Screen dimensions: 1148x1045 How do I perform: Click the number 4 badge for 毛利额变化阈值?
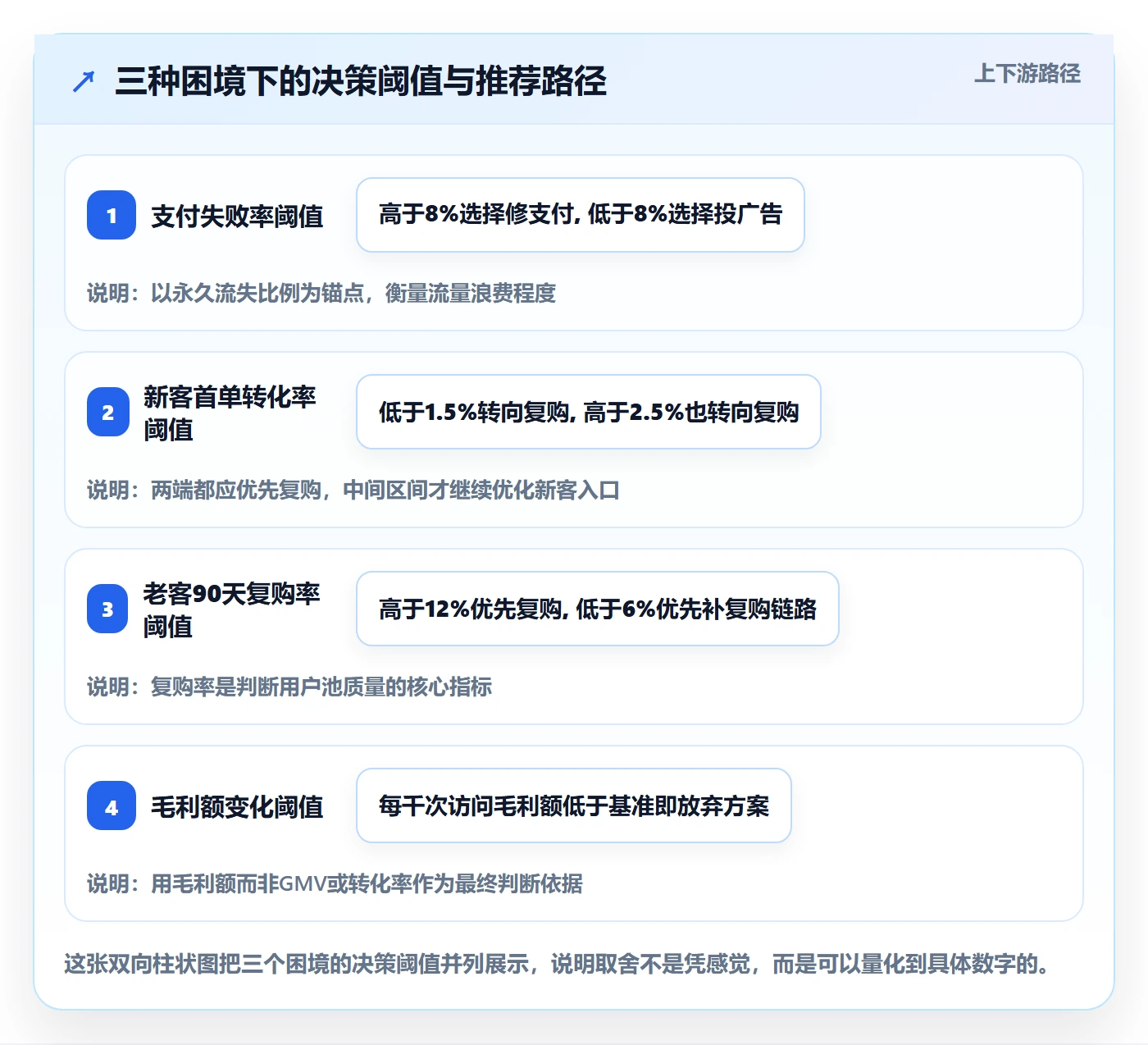pyautogui.click(x=112, y=805)
